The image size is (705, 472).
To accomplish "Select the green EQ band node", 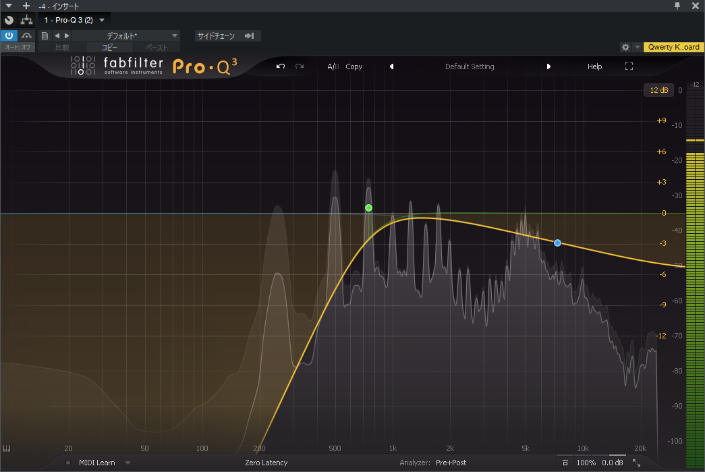I will click(x=369, y=208).
